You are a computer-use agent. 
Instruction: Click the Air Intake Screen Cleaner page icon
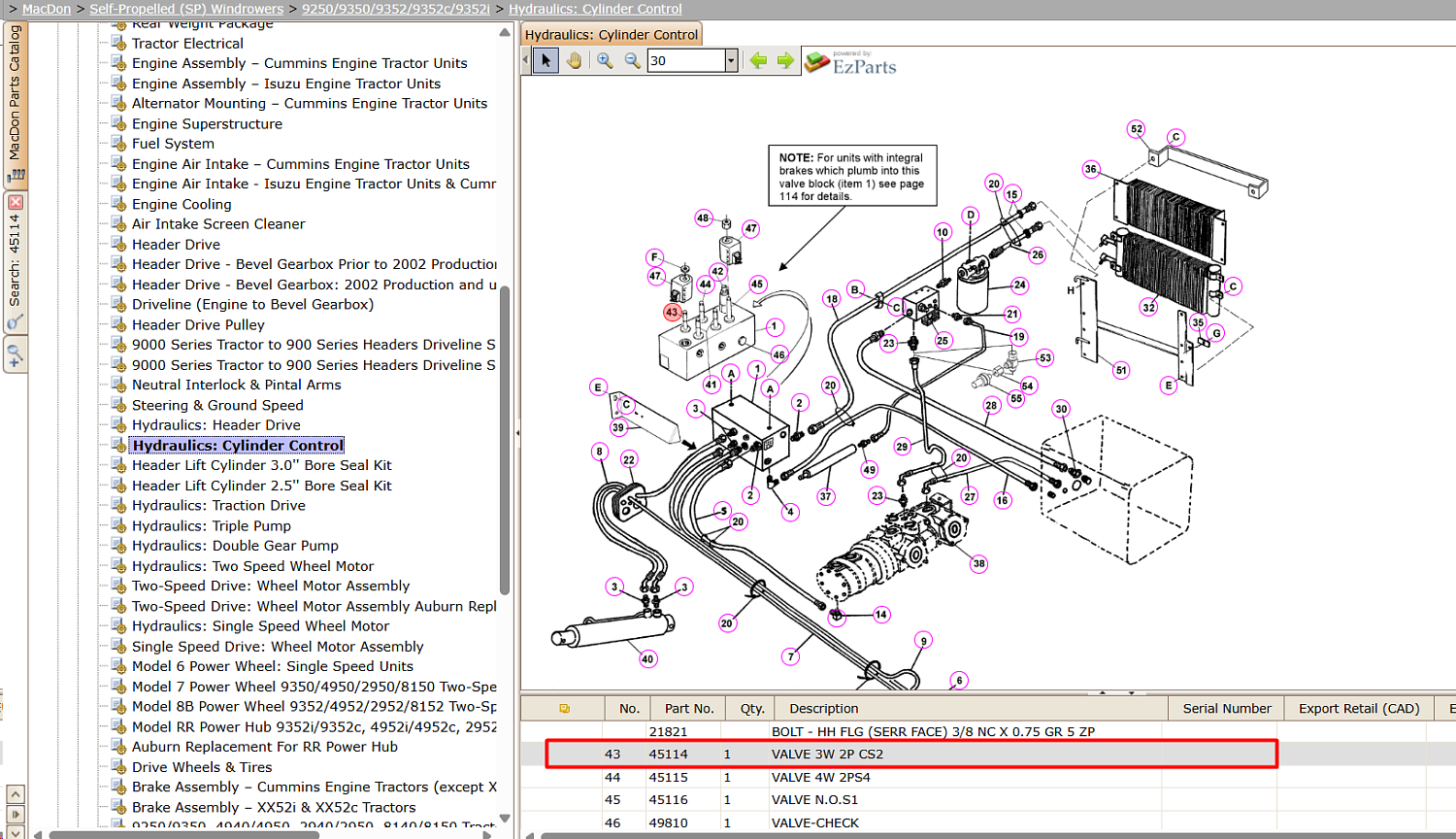118,223
